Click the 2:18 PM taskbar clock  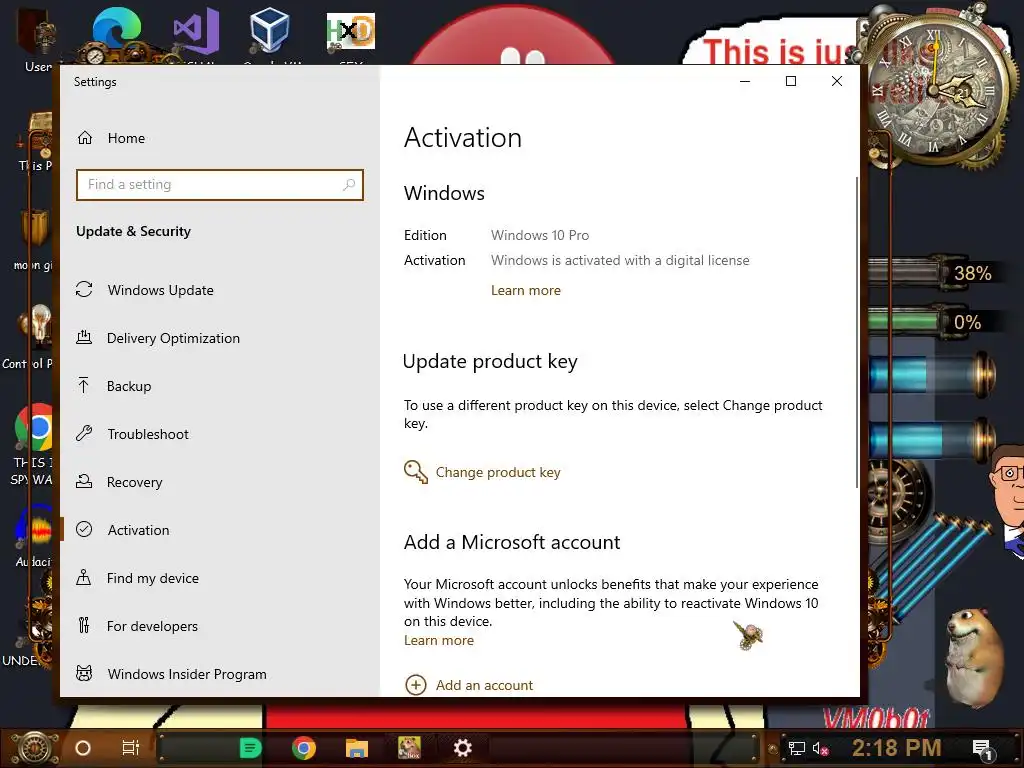(x=897, y=748)
